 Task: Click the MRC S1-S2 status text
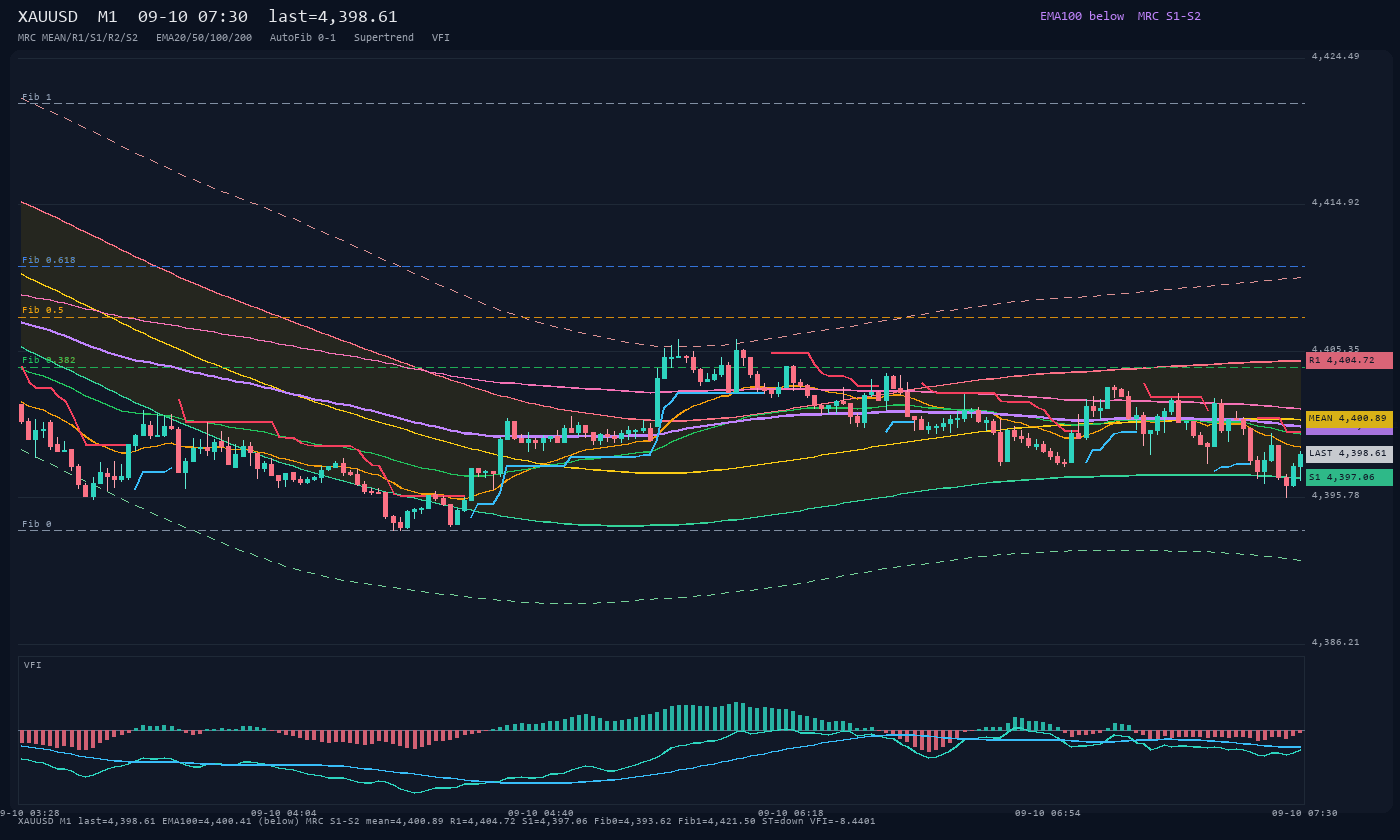[x=1169, y=16]
